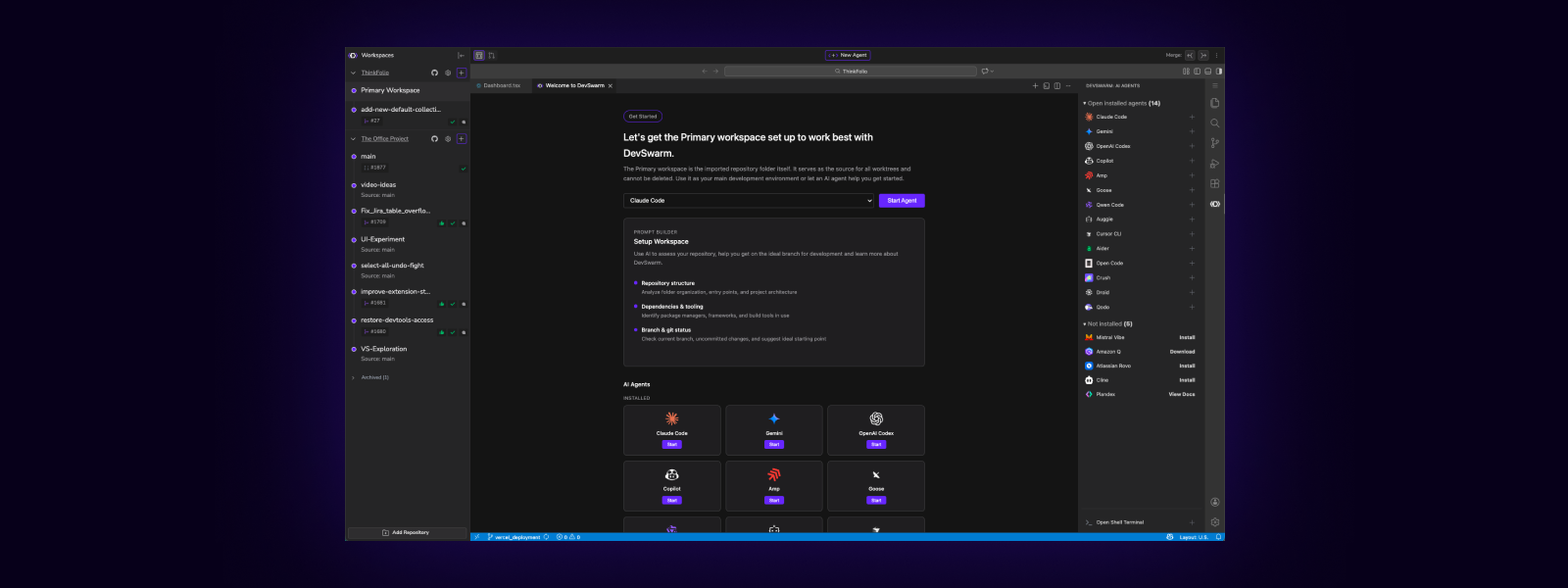The width and height of the screenshot is (1568, 588).
Task: Start the Copilot agent card
Action: click(x=672, y=500)
